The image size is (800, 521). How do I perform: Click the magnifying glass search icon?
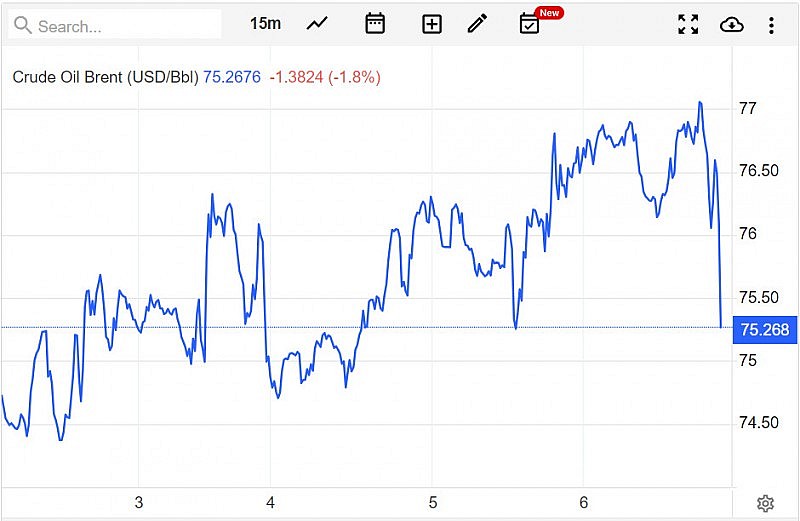coord(22,25)
